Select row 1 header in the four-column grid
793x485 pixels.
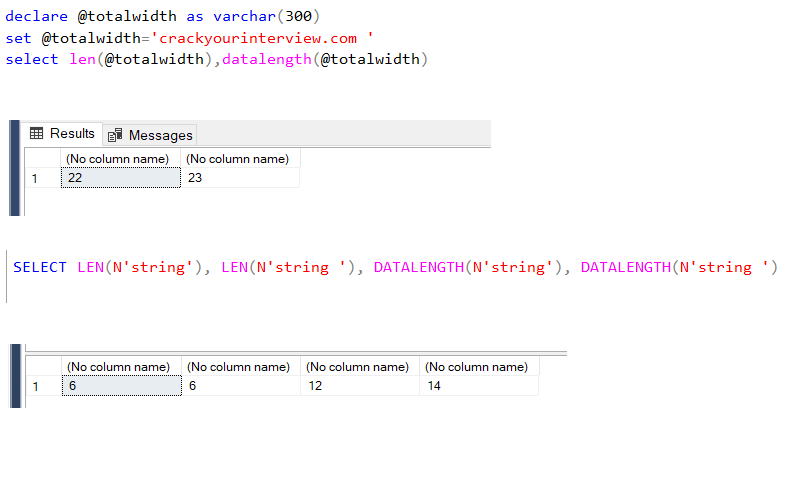(40, 386)
